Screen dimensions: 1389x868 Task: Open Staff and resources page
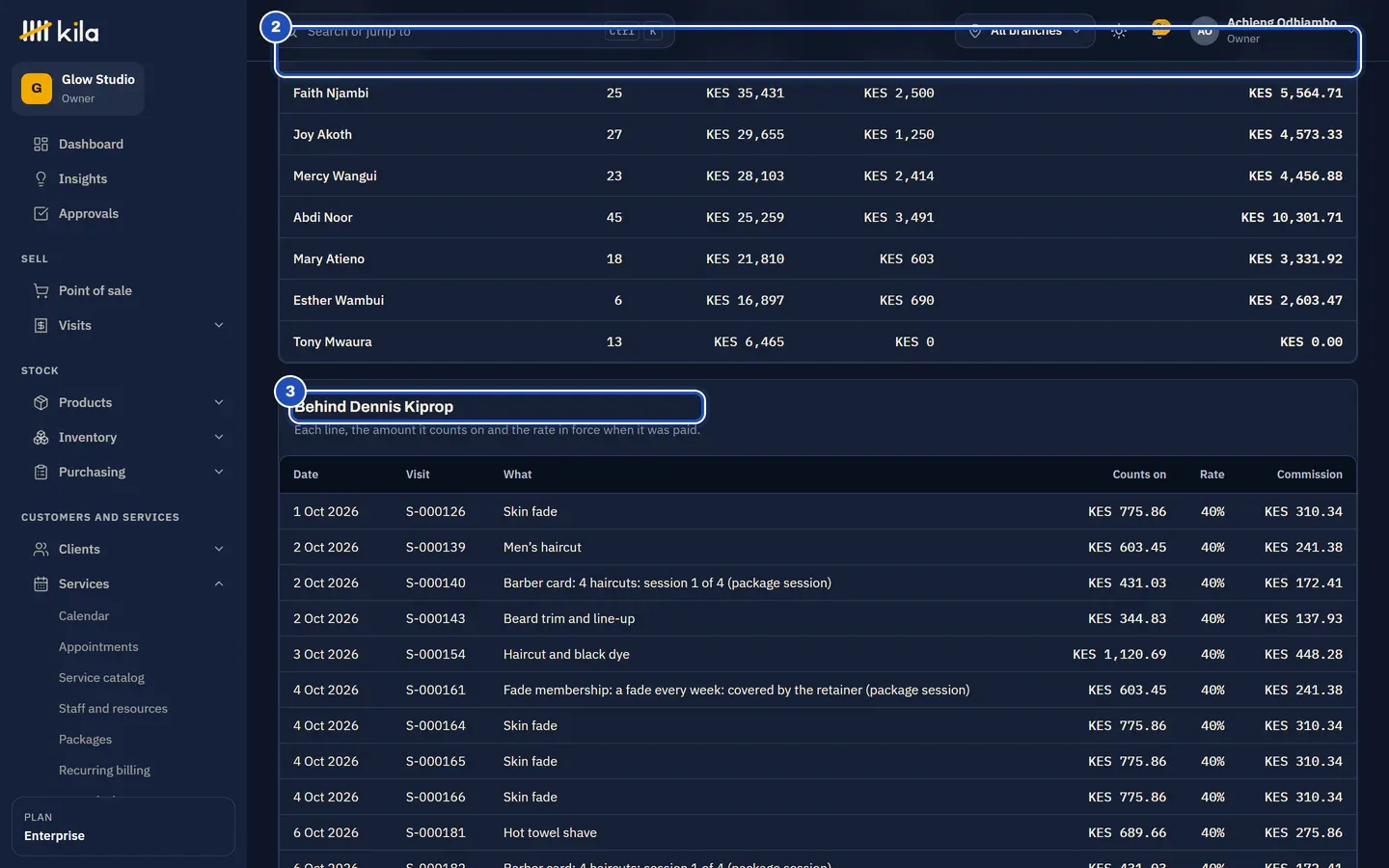pyautogui.click(x=113, y=709)
